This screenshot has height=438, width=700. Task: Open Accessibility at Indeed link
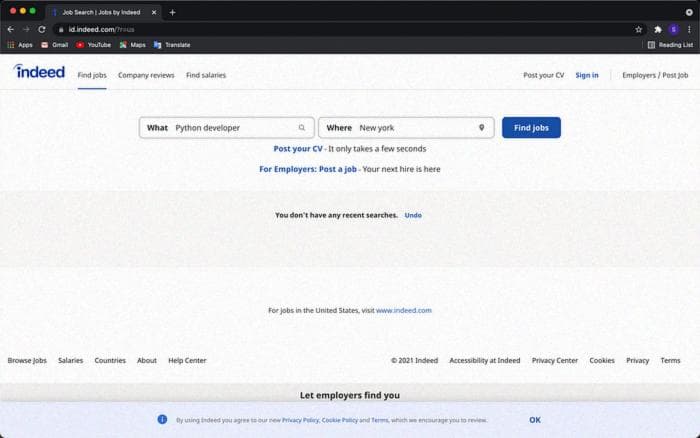point(484,360)
